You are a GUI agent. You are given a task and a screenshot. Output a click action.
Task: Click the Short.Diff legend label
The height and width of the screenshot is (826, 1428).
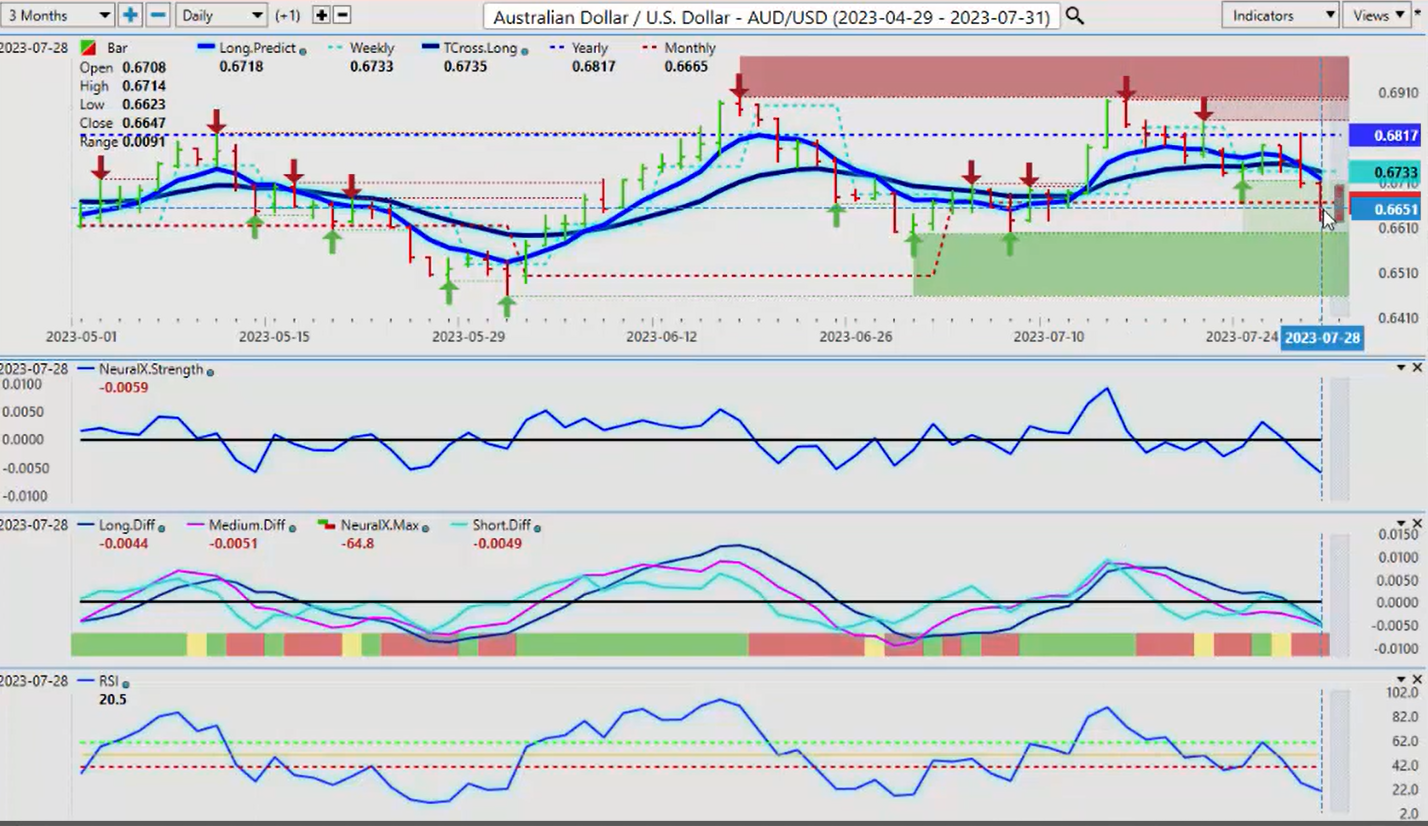(x=501, y=525)
